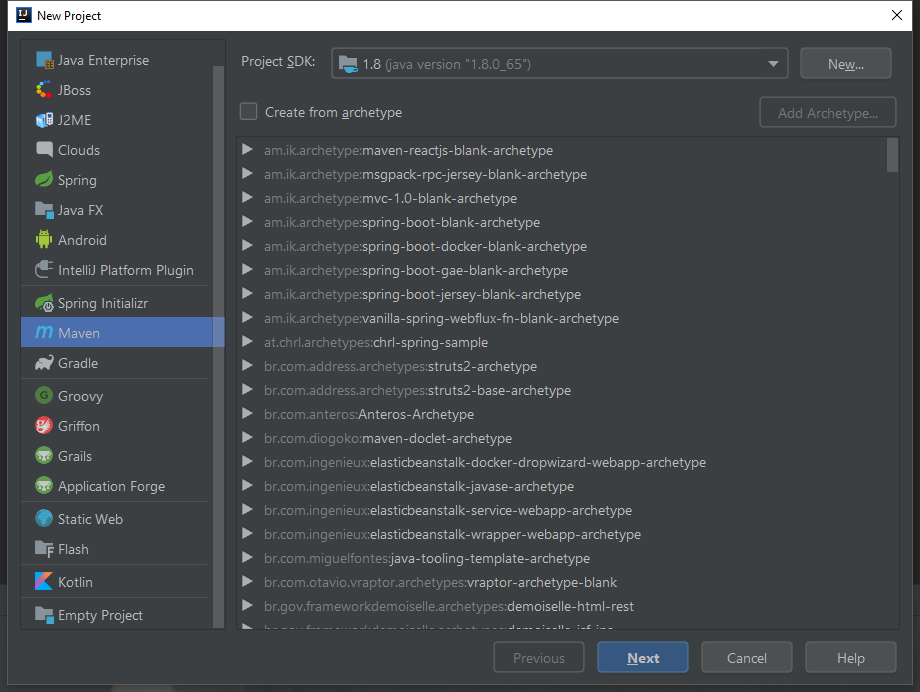The height and width of the screenshot is (692, 920).
Task: Click the Previous button
Action: click(x=539, y=657)
